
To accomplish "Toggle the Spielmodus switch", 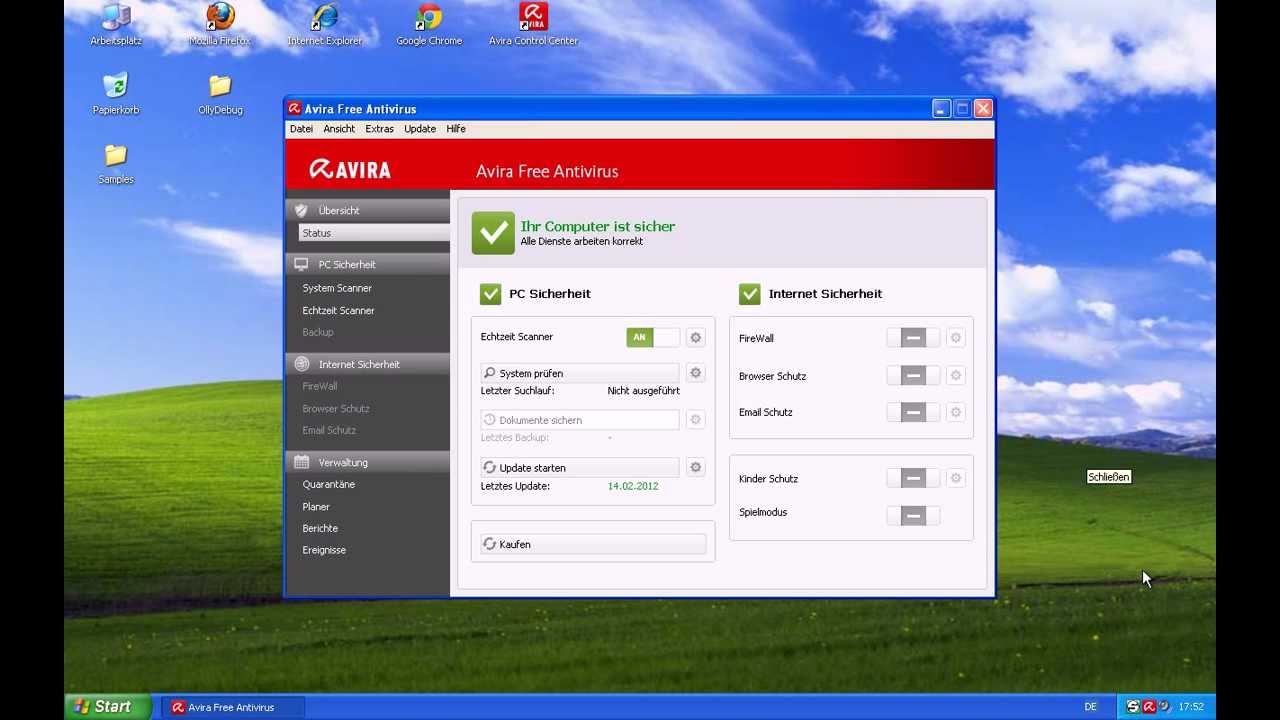I will pos(913,515).
